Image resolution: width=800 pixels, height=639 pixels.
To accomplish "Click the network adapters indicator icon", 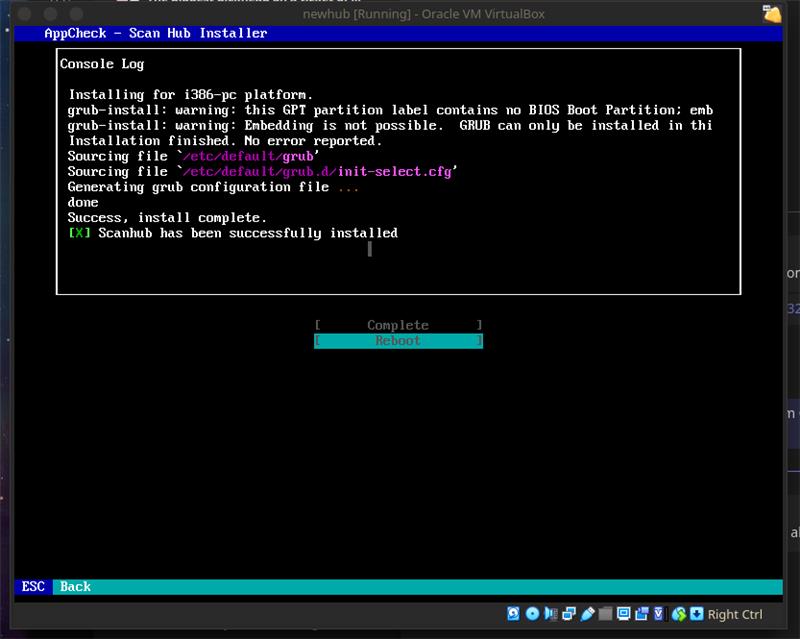I will [569, 613].
